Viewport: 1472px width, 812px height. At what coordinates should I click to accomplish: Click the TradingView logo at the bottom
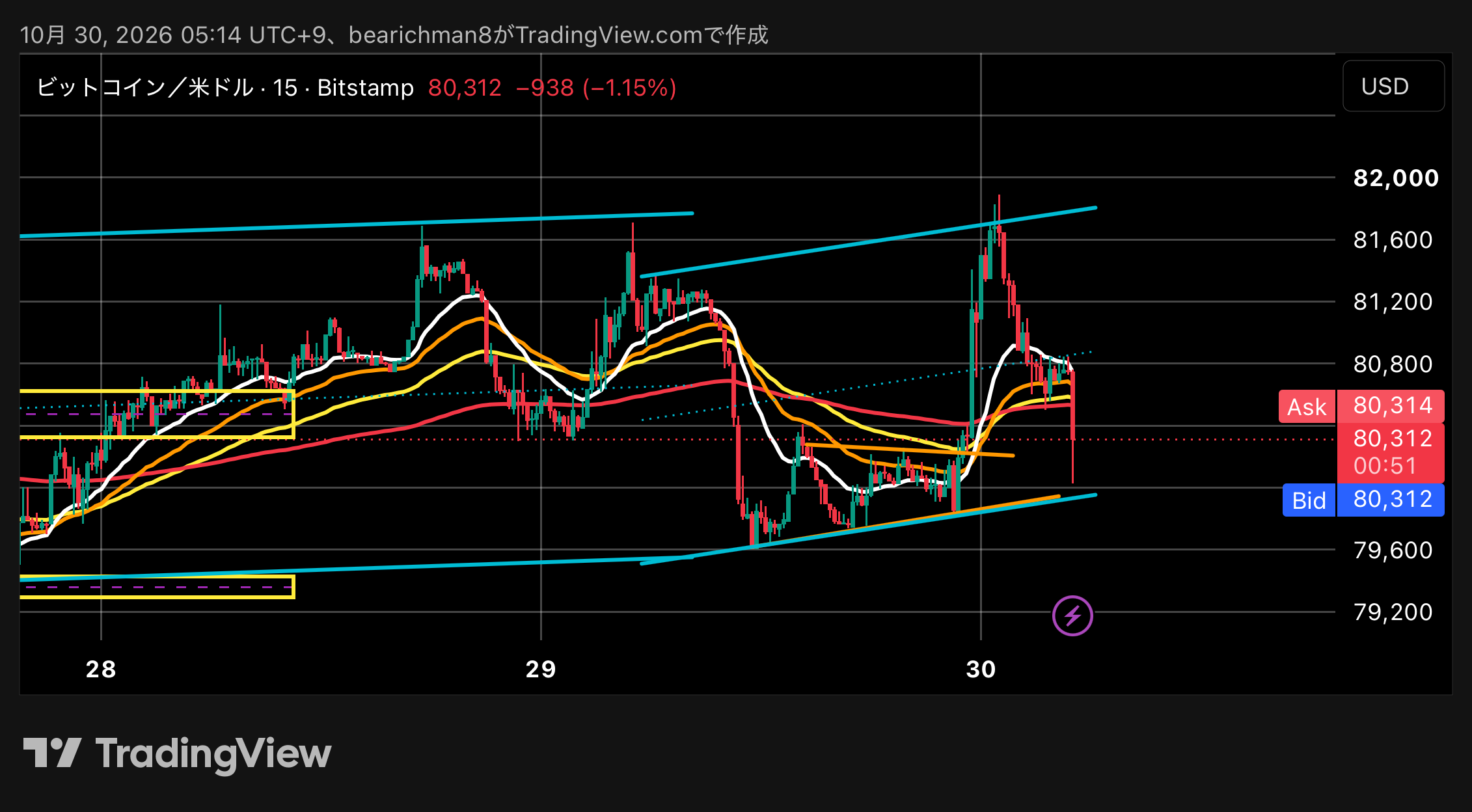177,754
